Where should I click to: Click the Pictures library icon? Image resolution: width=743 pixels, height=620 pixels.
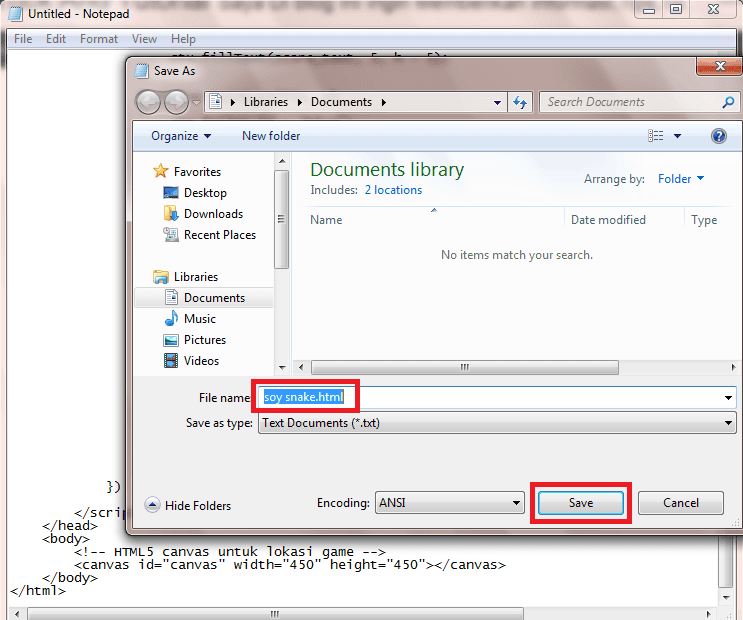(x=171, y=340)
